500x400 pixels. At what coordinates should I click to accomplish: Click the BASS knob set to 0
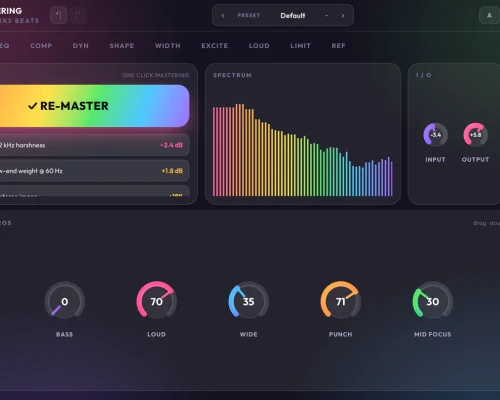pyautogui.click(x=65, y=301)
